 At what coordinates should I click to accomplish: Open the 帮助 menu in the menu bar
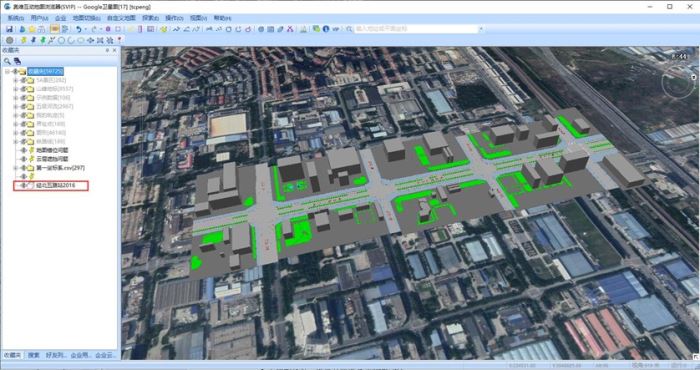[222, 18]
